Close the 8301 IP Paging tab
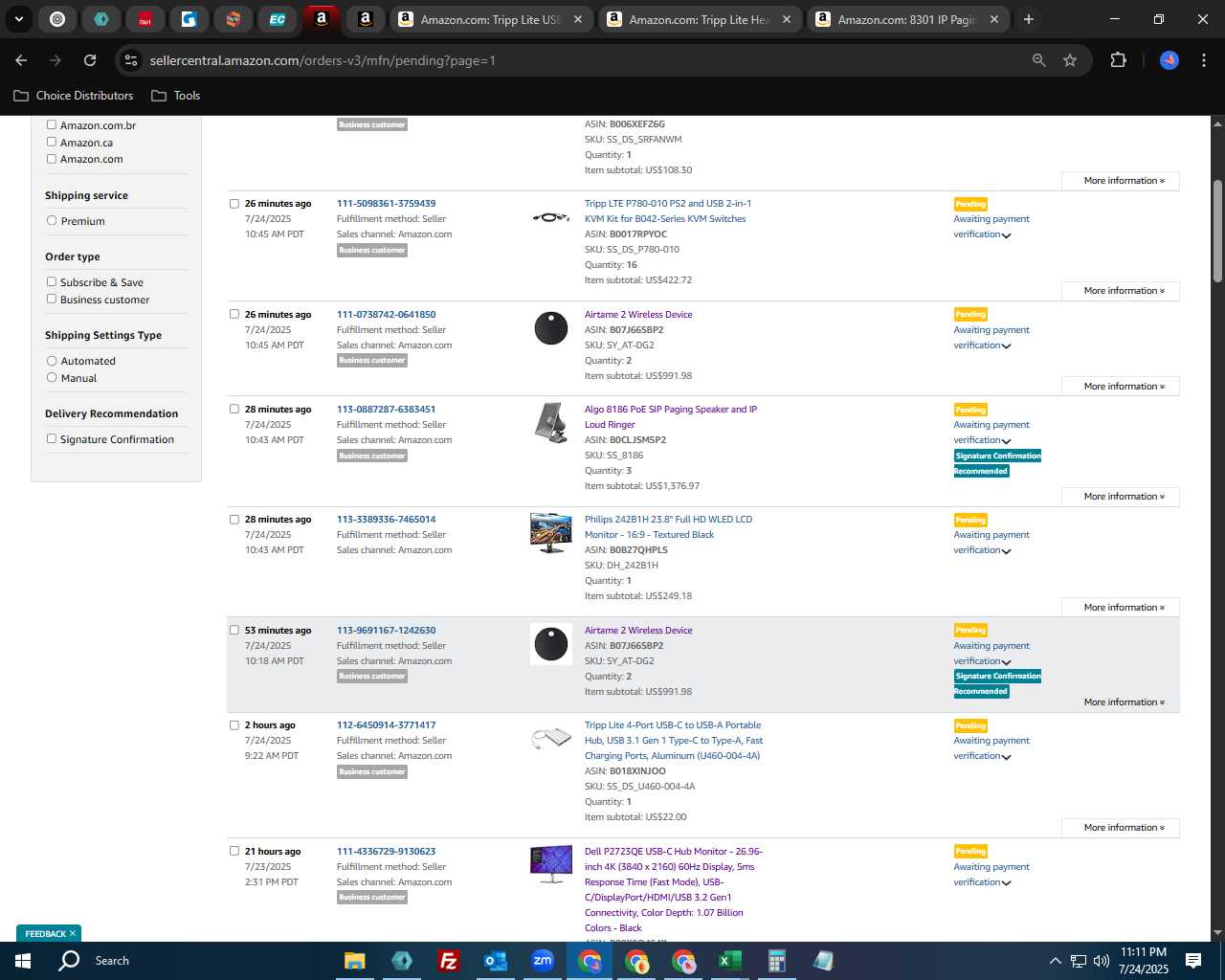1225x980 pixels. (x=994, y=19)
